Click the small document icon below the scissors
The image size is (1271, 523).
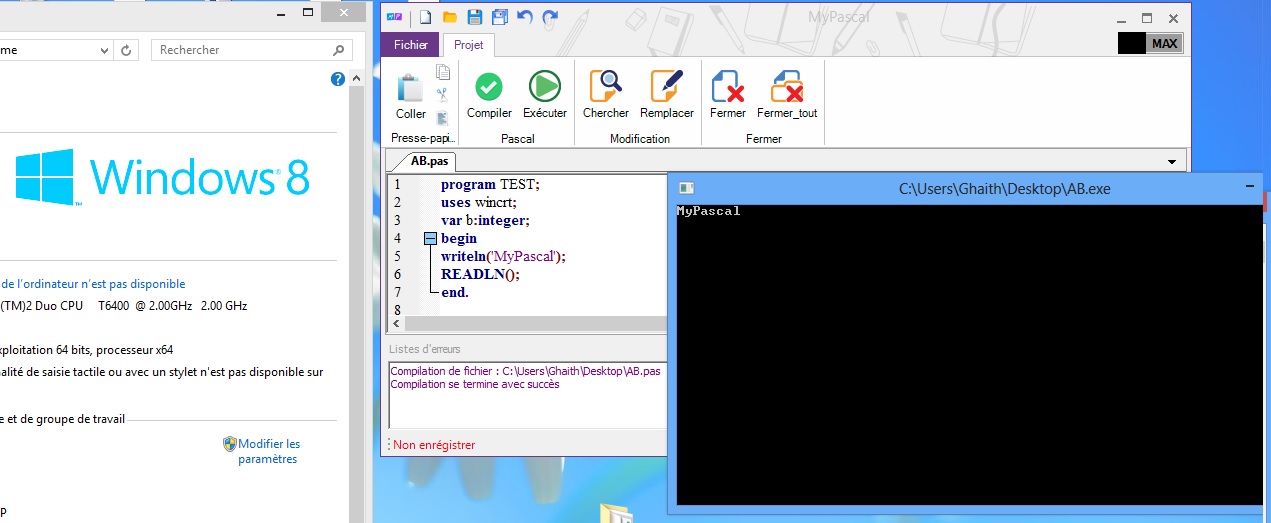click(x=443, y=118)
